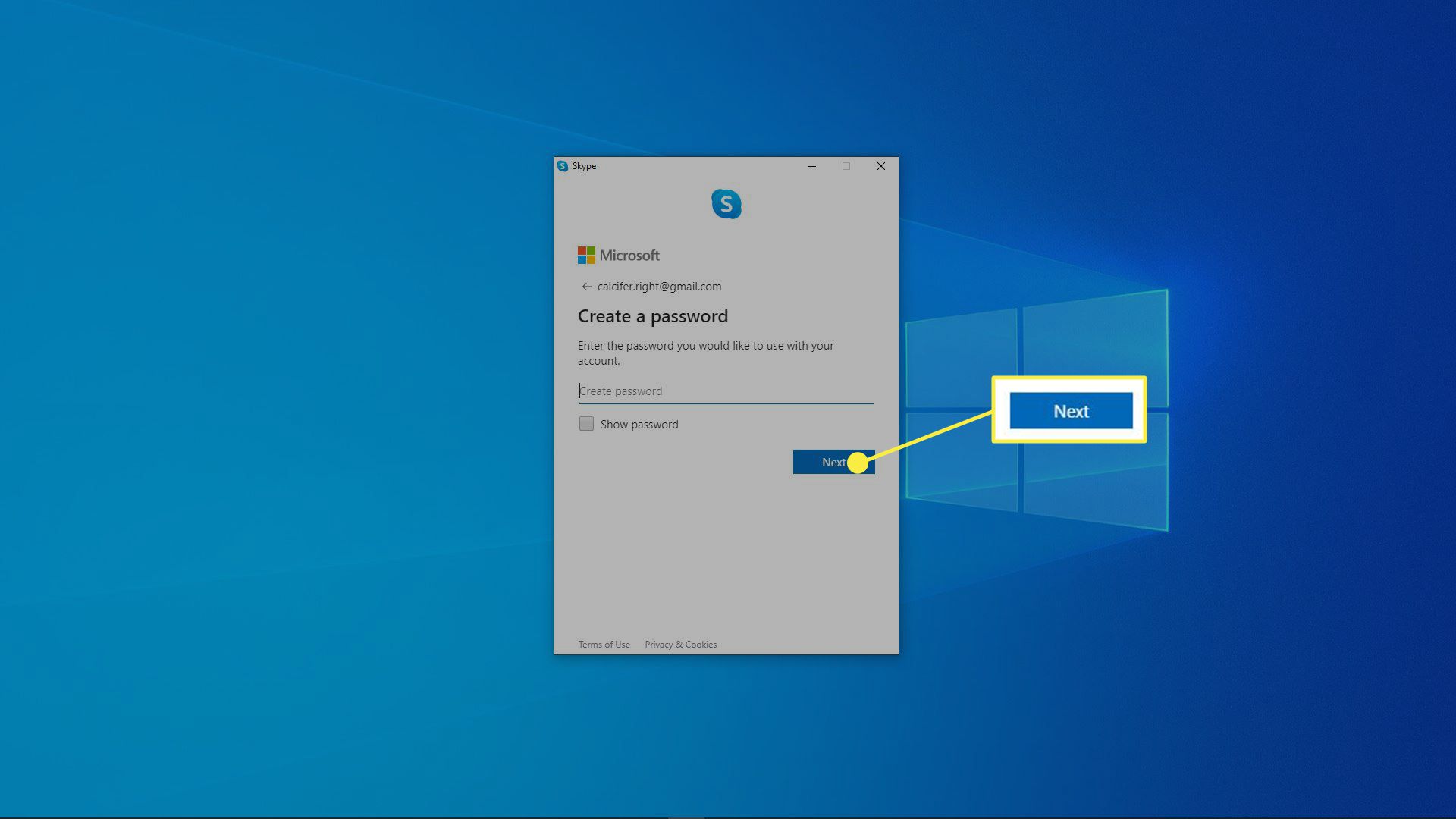Image resolution: width=1456 pixels, height=819 pixels.
Task: Click the yellow highlight dot marker
Action: coord(858,463)
